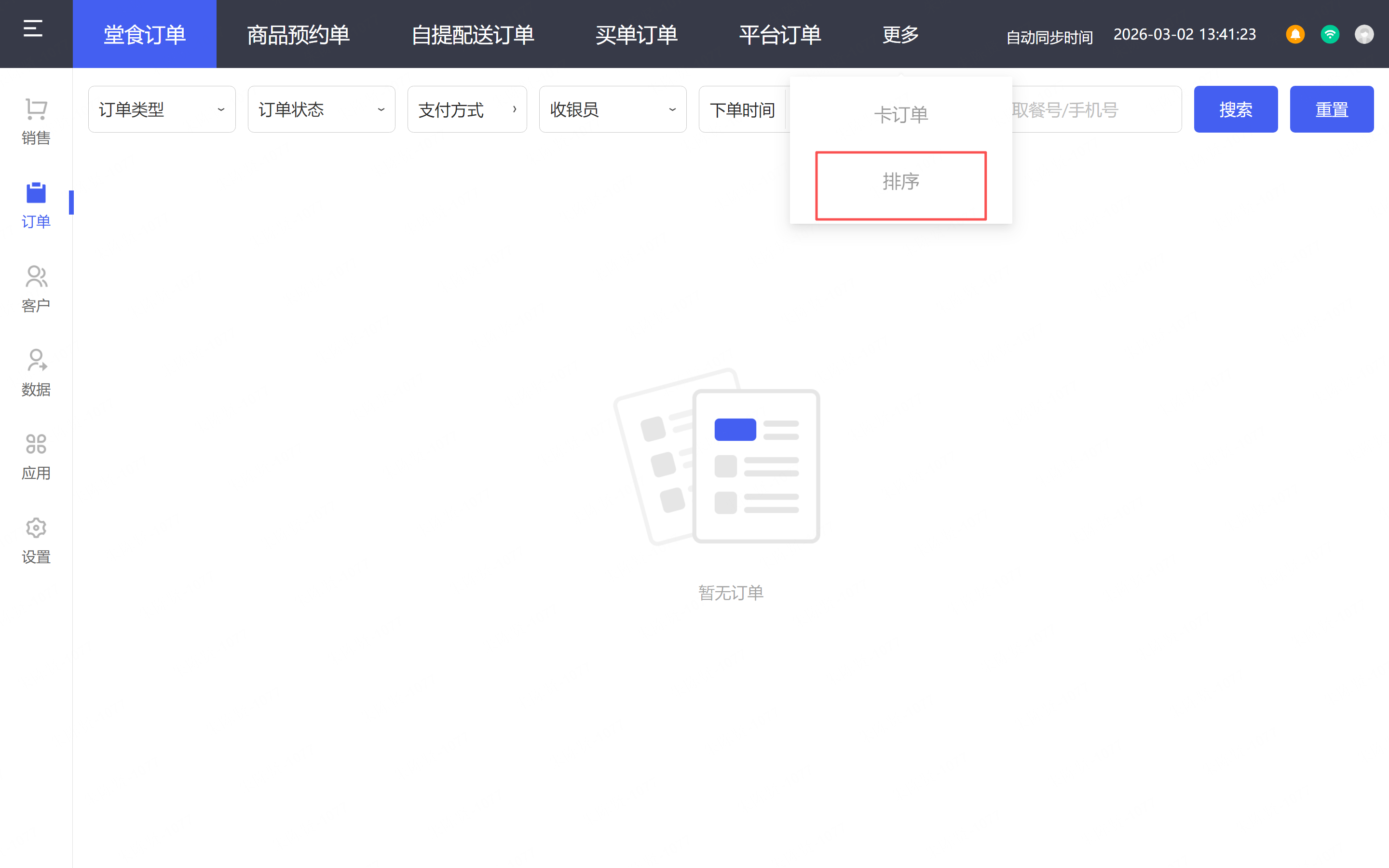The width and height of the screenshot is (1389, 868).
Task: Open the 设置 settings gear icon
Action: pyautogui.click(x=36, y=528)
